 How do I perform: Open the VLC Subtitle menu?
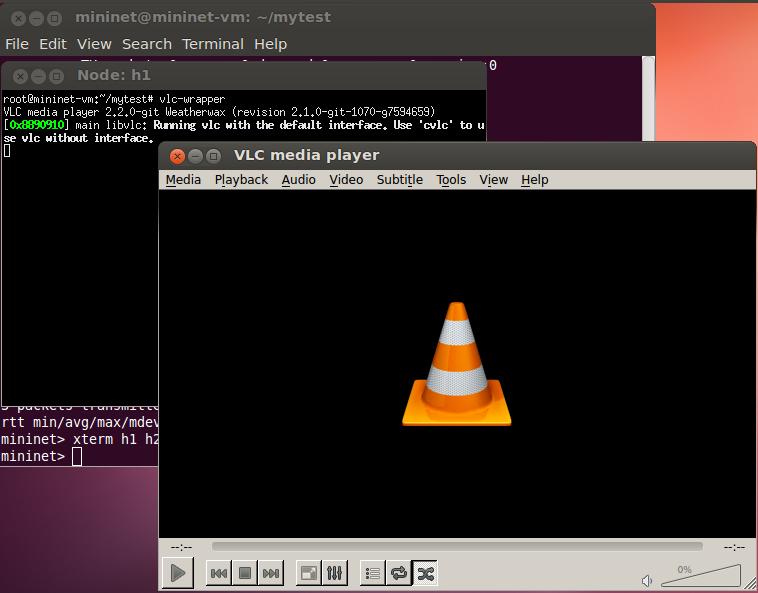click(x=400, y=180)
